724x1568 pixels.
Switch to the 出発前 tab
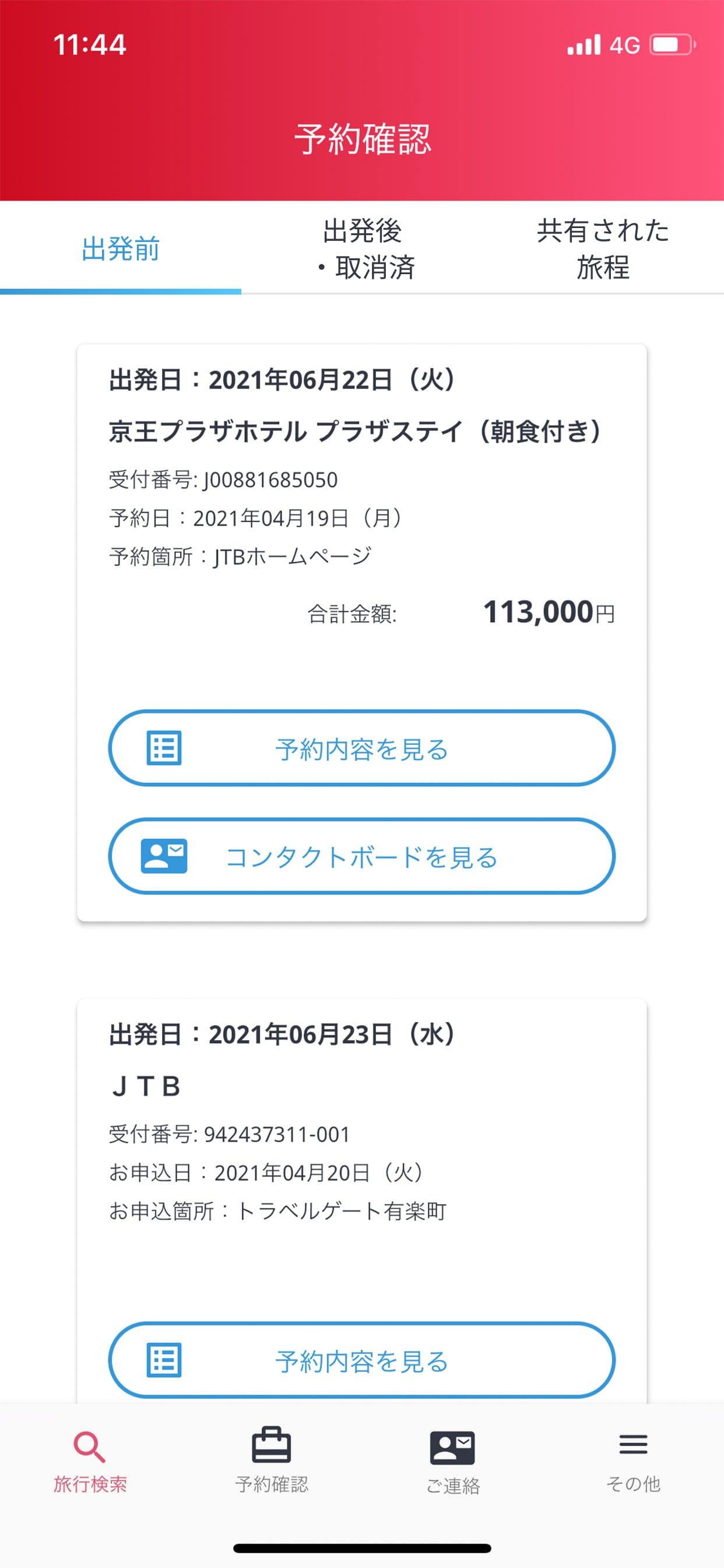121,249
